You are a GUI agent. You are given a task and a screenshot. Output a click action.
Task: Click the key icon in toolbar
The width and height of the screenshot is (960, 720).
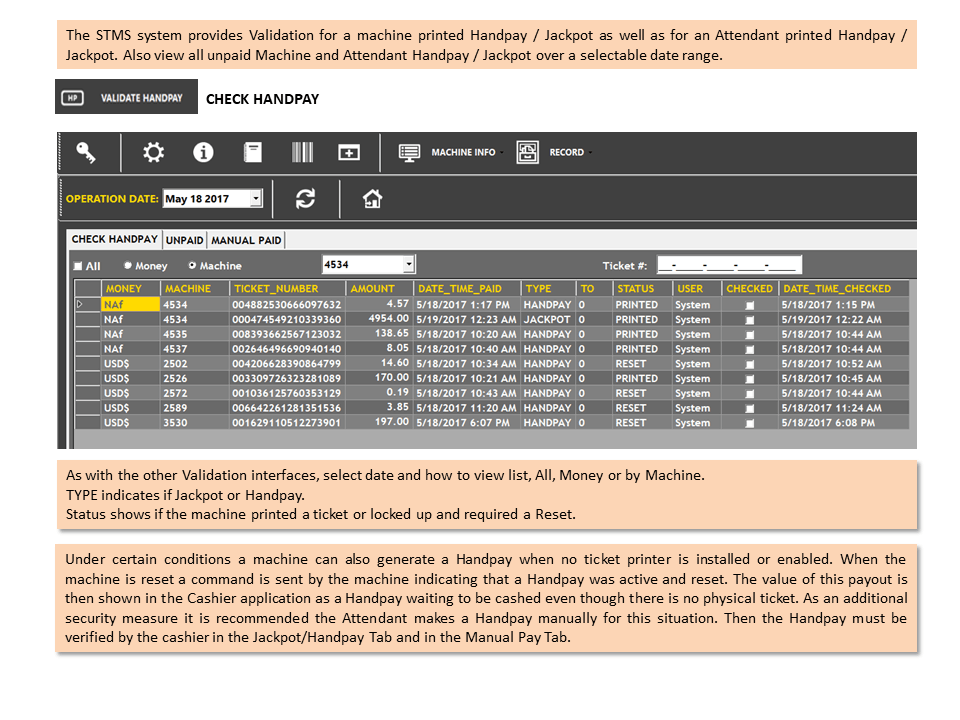click(86, 152)
